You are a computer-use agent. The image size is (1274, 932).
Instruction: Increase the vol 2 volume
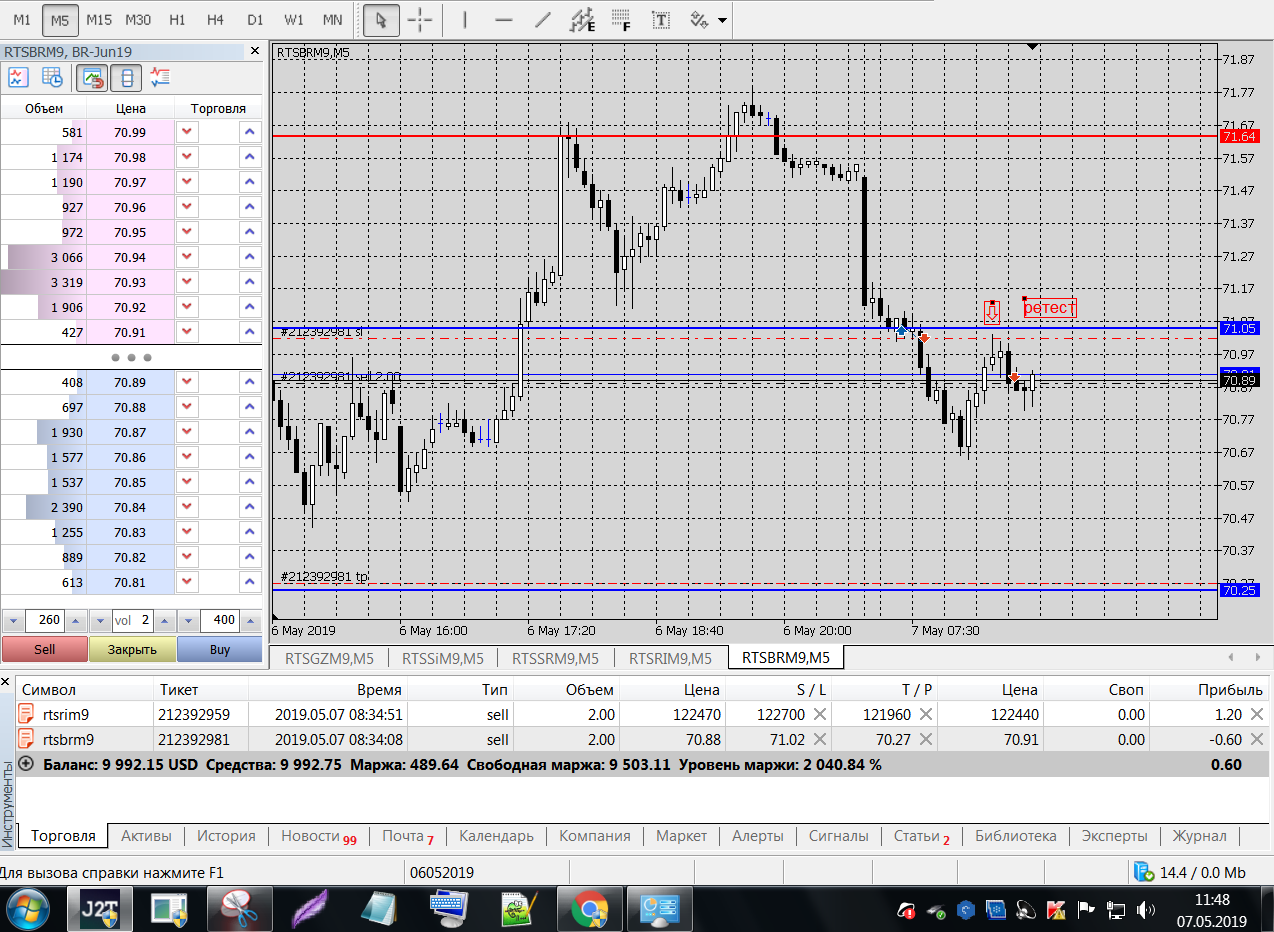click(x=164, y=621)
